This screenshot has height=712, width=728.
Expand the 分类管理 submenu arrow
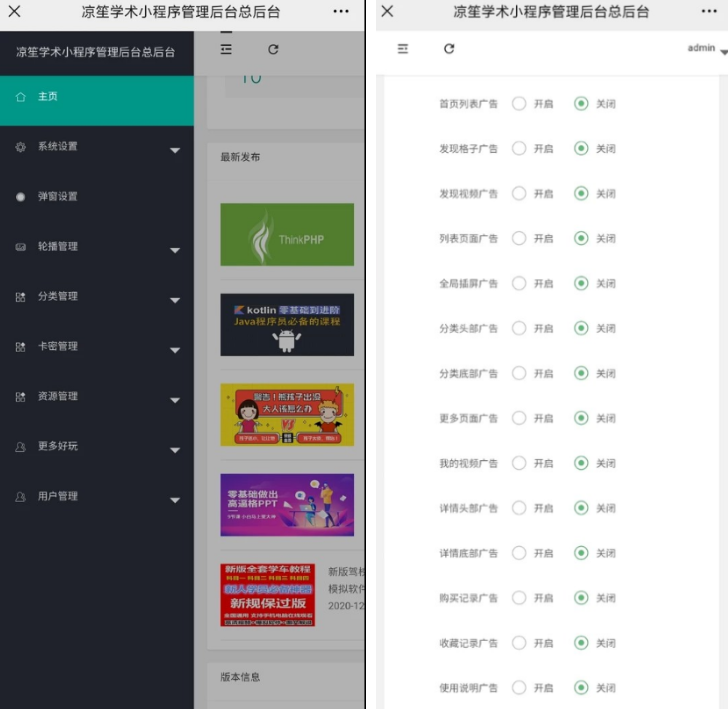click(175, 300)
